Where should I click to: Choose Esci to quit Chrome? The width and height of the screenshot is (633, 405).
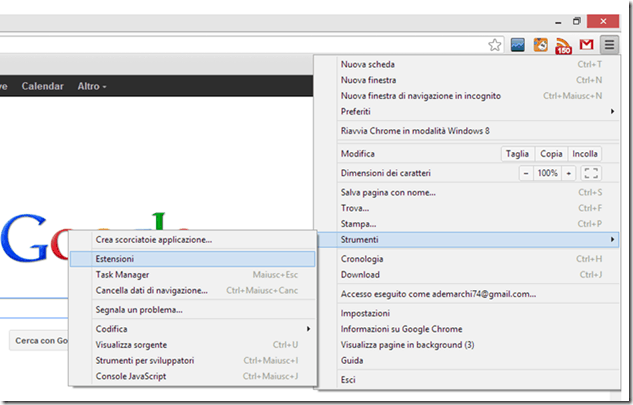(x=478, y=380)
